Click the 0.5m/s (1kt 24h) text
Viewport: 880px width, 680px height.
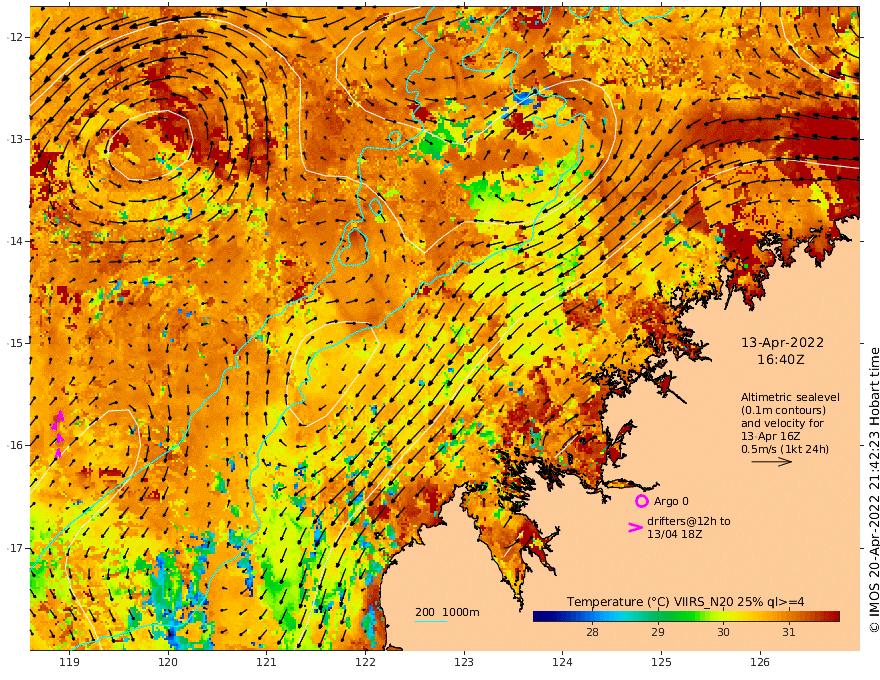[785, 449]
